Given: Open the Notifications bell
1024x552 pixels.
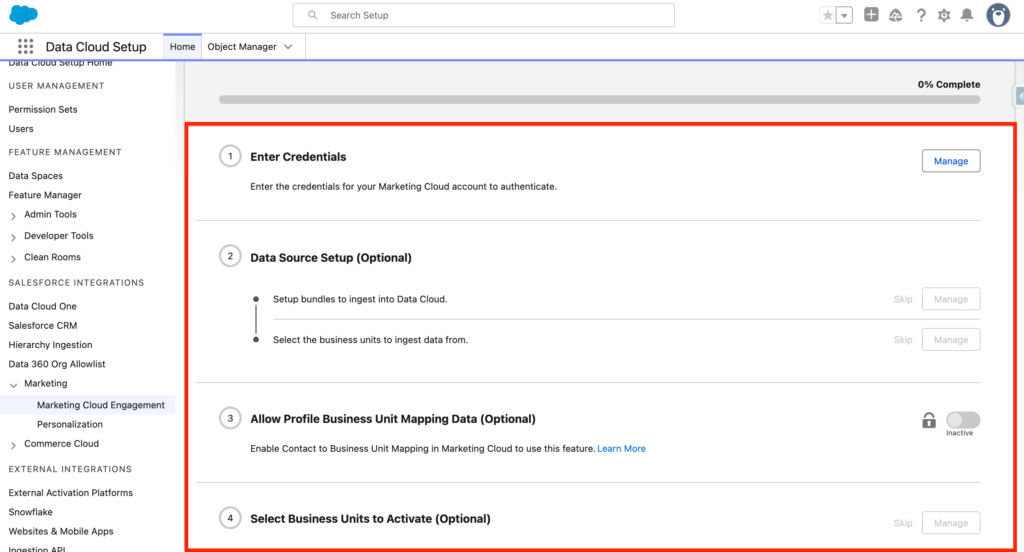Looking at the screenshot, I should (967, 15).
